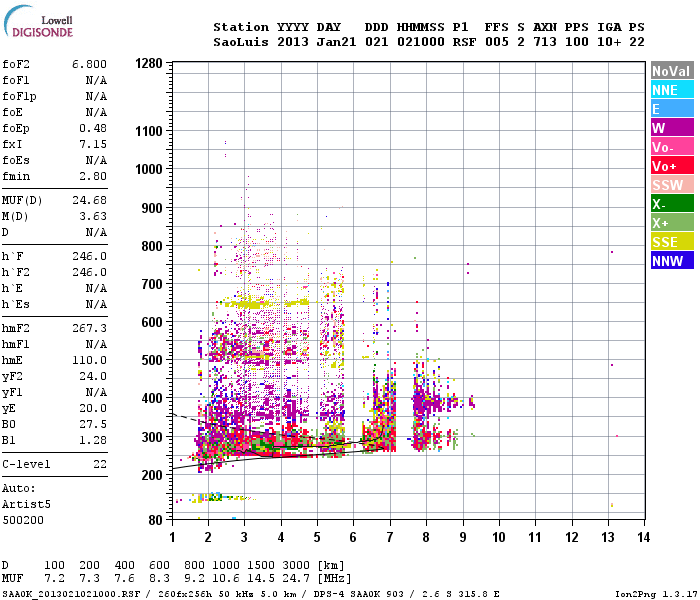This screenshot has width=700, height=600.
Task: Click the SaoLuis station name
Action: tap(241, 42)
